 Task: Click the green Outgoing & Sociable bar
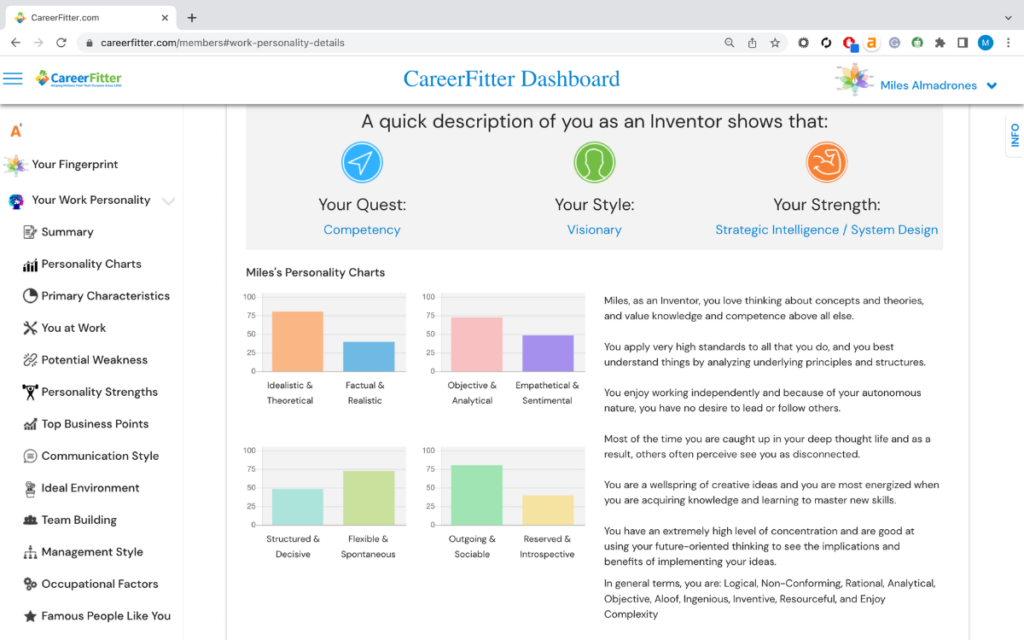click(477, 495)
